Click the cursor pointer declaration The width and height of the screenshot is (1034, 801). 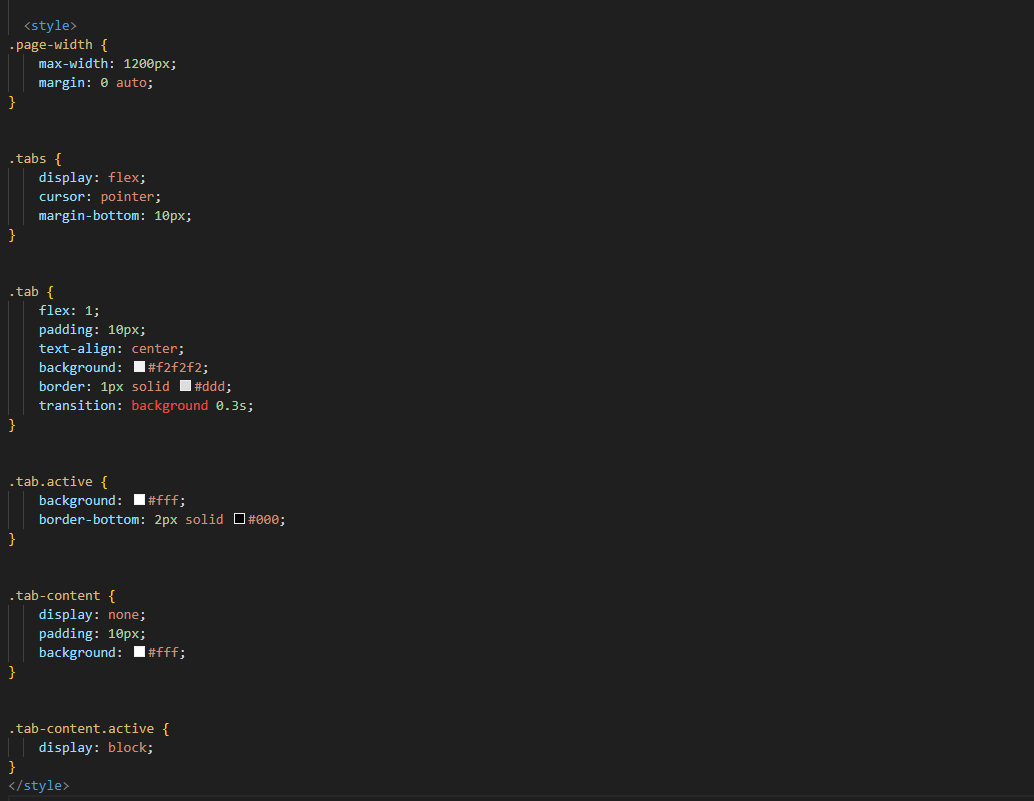click(99, 197)
